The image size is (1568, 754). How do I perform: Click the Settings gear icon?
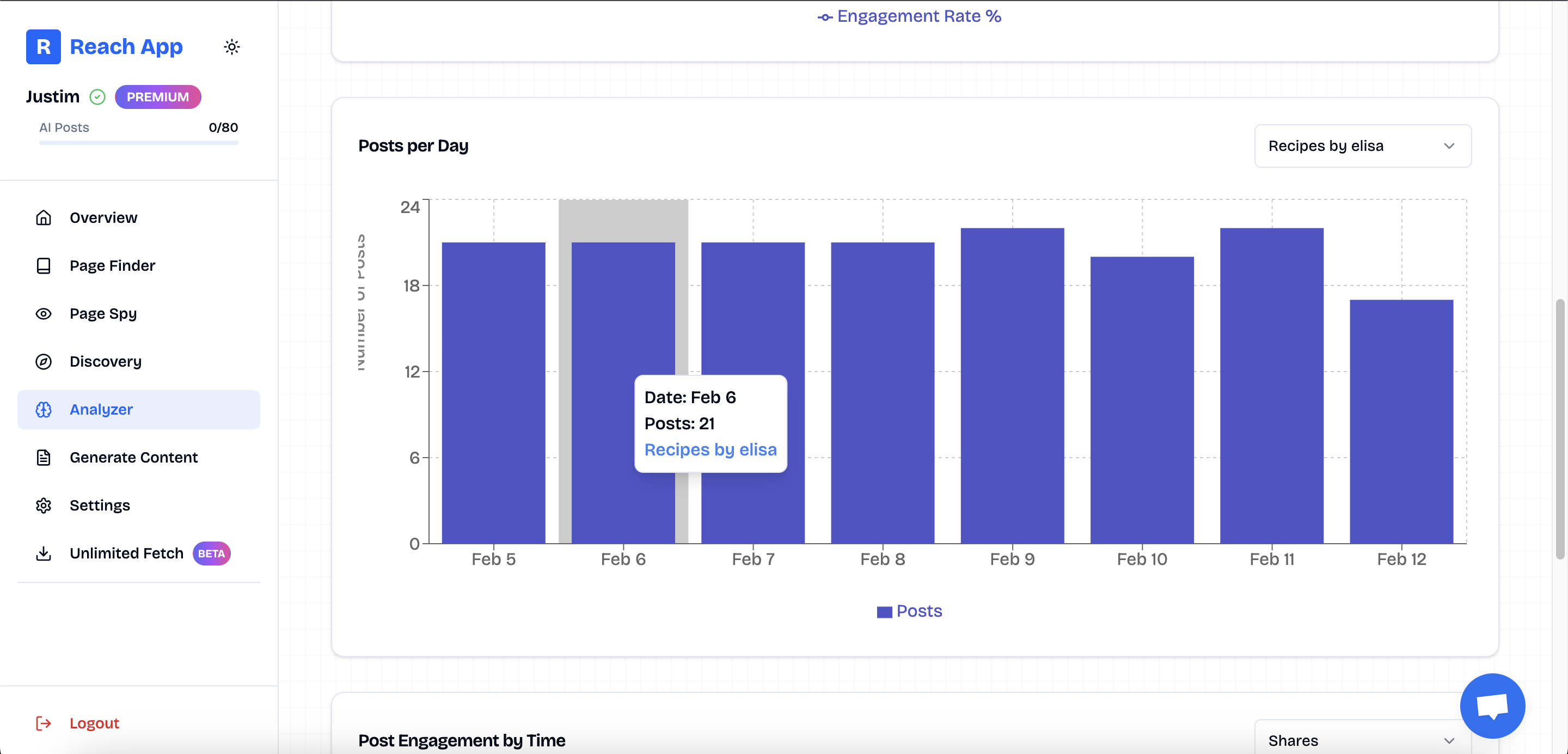[x=43, y=506]
